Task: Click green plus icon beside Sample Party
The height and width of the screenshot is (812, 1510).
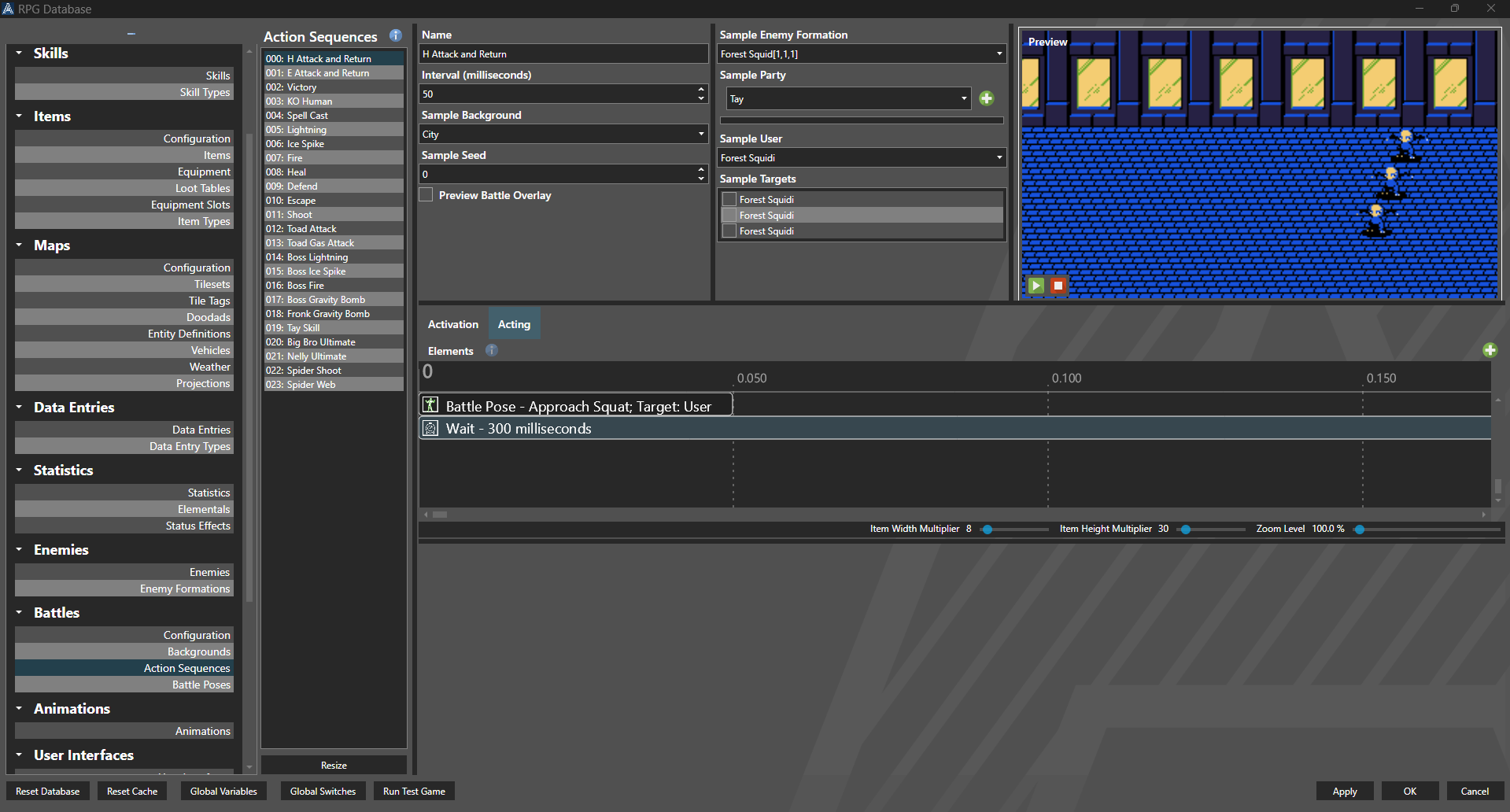Action: 987,98
